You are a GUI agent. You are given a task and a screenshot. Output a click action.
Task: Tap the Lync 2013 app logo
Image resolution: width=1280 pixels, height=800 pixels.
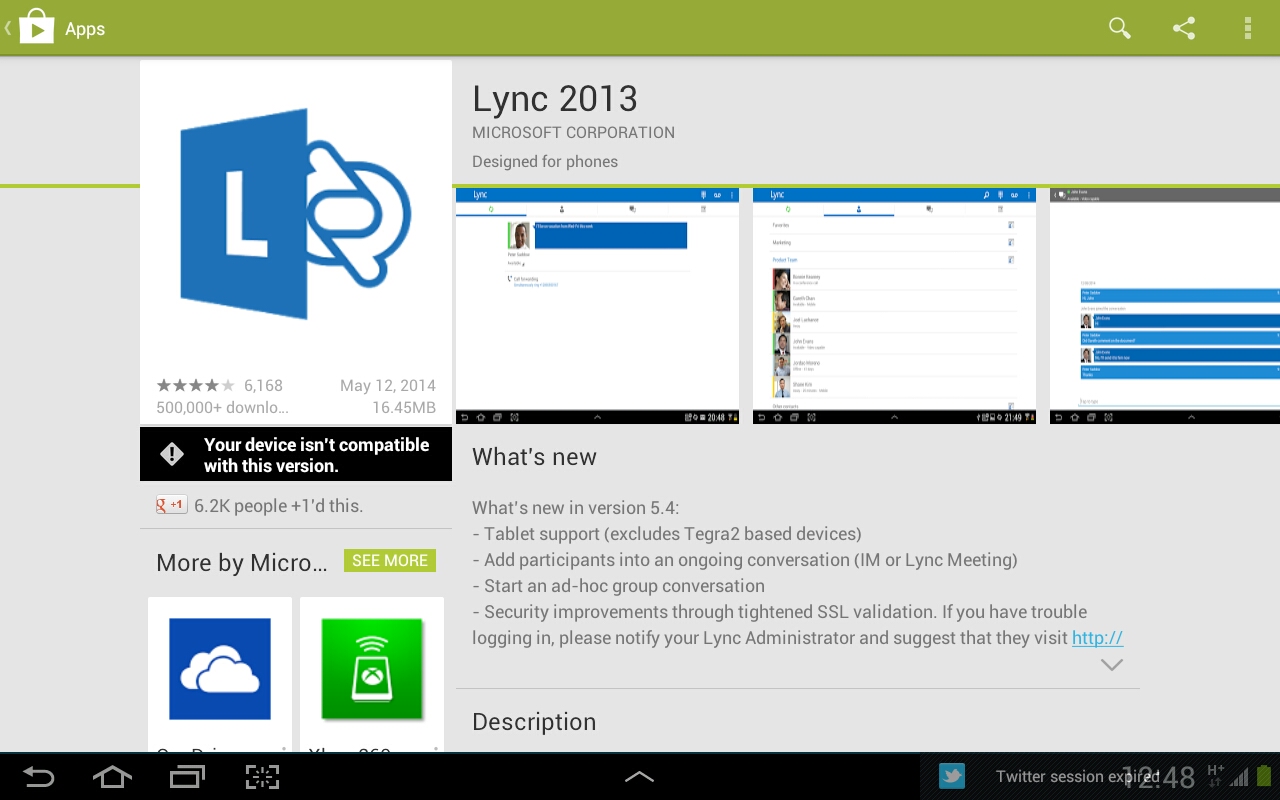pyautogui.click(x=295, y=214)
